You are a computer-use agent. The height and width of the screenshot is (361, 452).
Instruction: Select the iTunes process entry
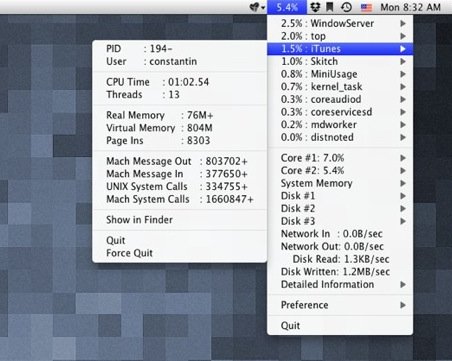pos(340,49)
